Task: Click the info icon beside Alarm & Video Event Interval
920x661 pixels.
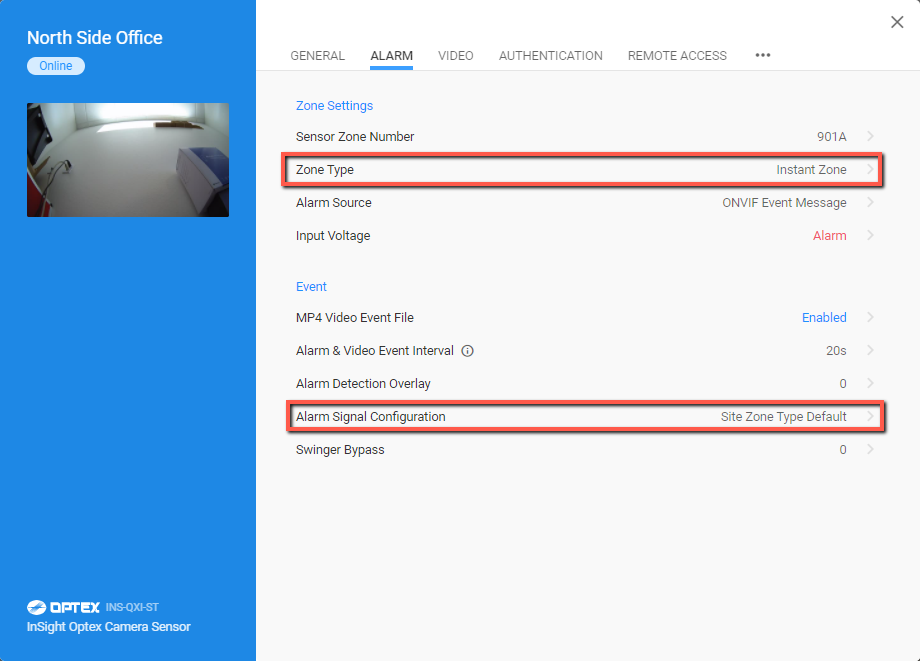Action: [467, 351]
